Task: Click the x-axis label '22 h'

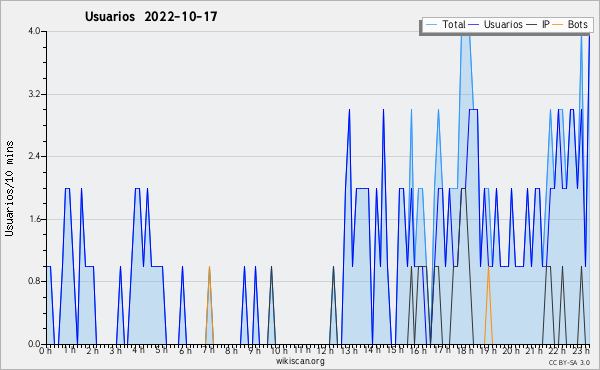Action: (557, 351)
